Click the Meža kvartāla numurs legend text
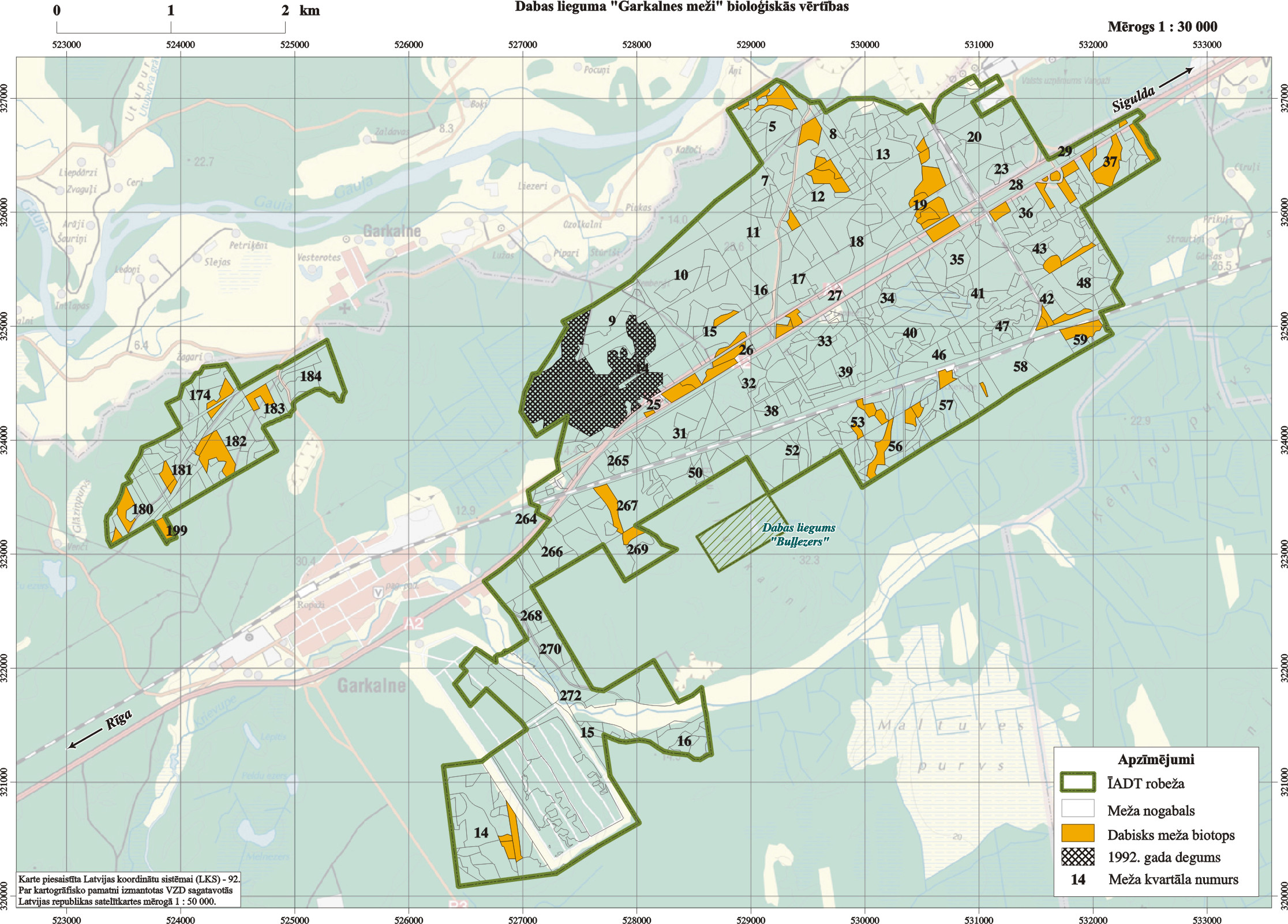This screenshot has height=924, width=1288. pyautogui.click(x=1173, y=880)
